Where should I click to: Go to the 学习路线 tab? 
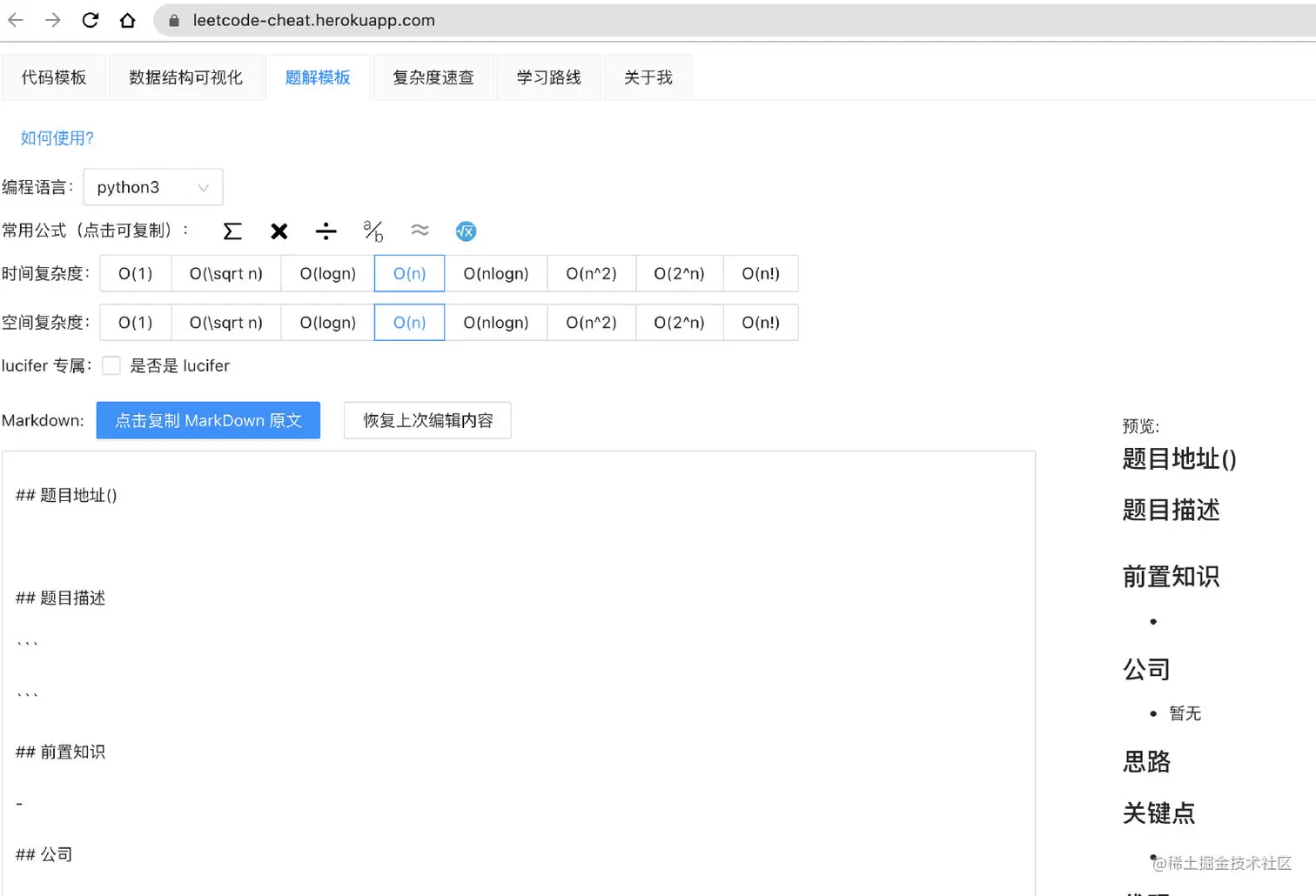click(548, 77)
